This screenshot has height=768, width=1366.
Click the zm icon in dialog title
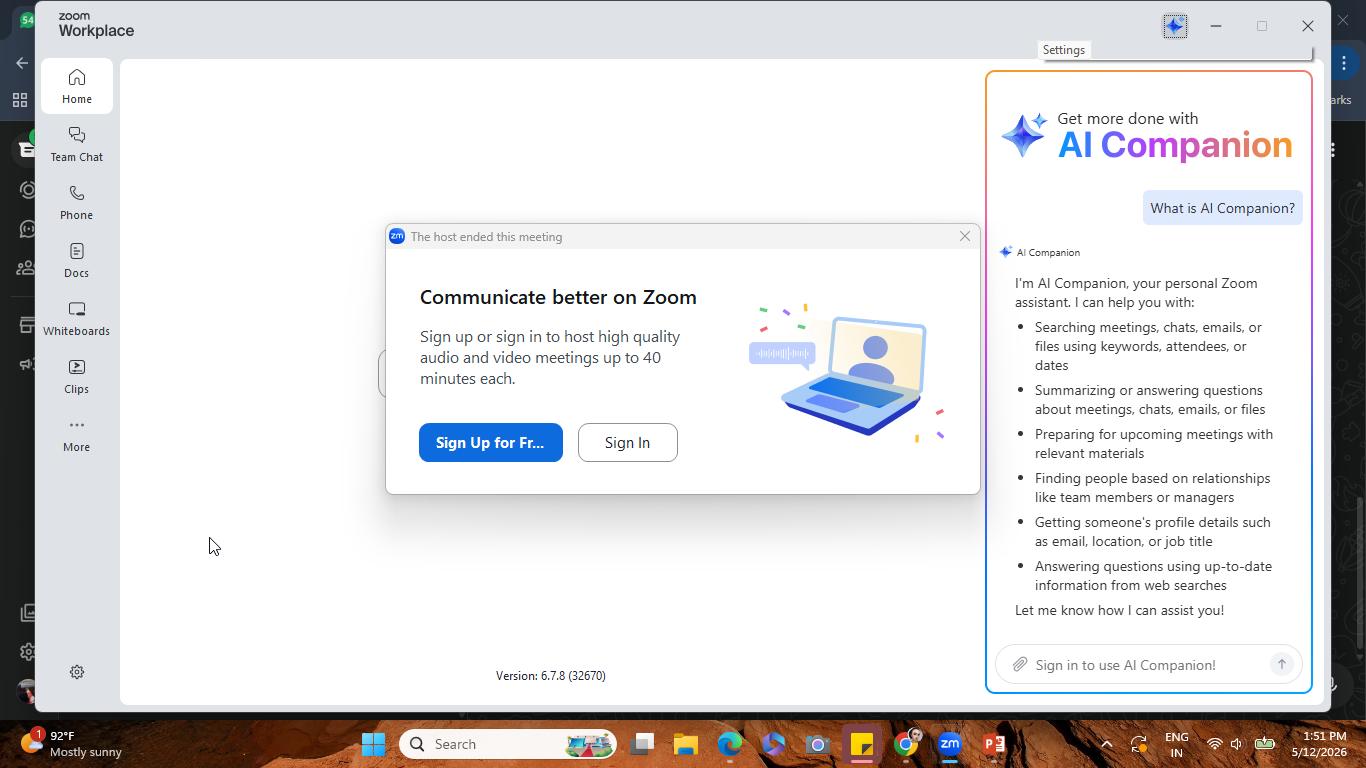click(397, 236)
